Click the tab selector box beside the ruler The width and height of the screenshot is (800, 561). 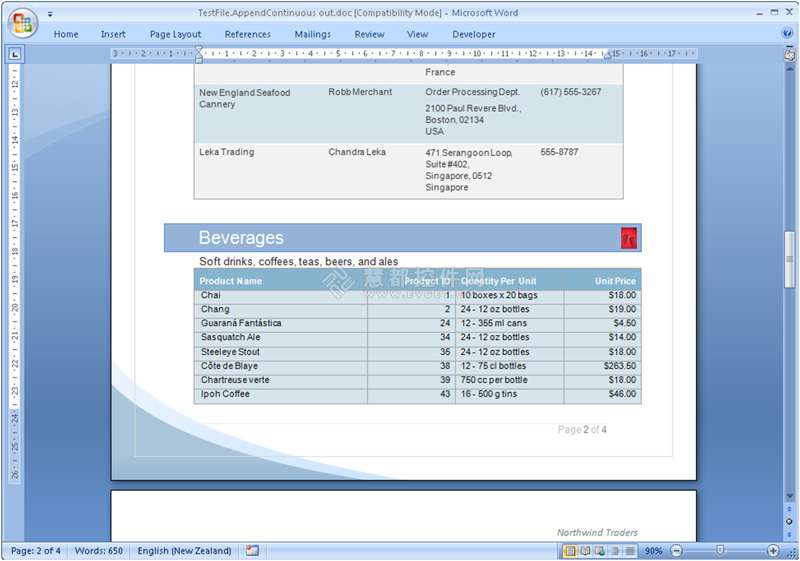tap(15, 54)
